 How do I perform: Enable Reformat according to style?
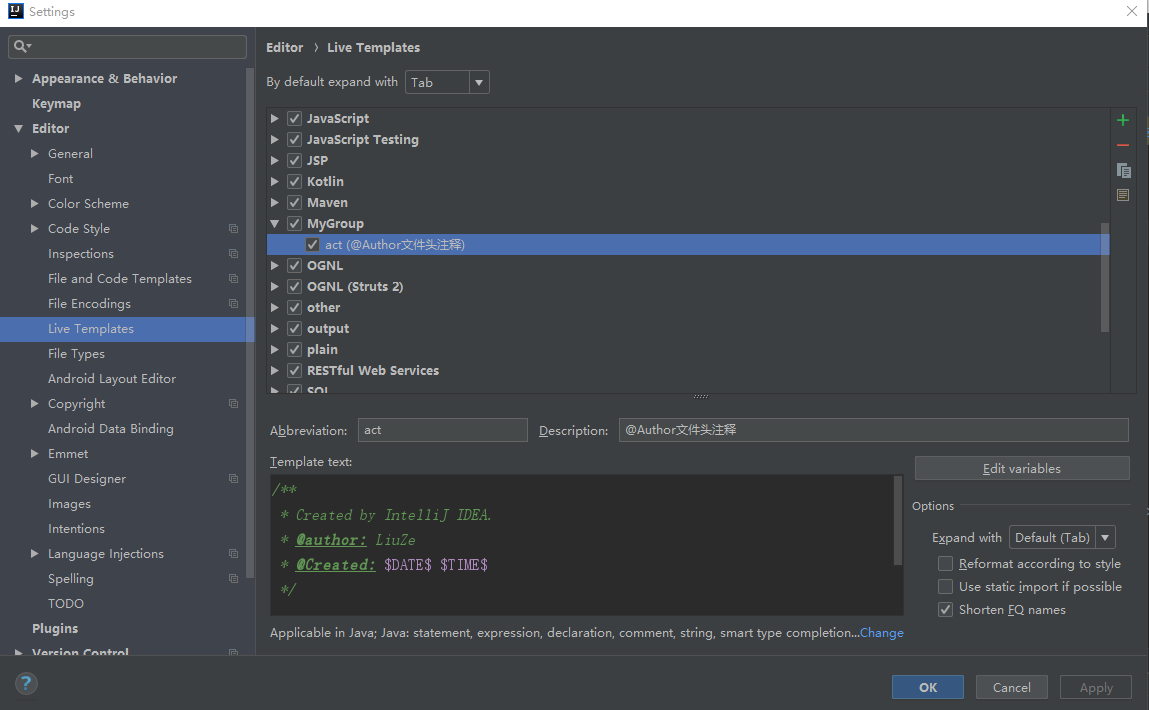pos(945,563)
